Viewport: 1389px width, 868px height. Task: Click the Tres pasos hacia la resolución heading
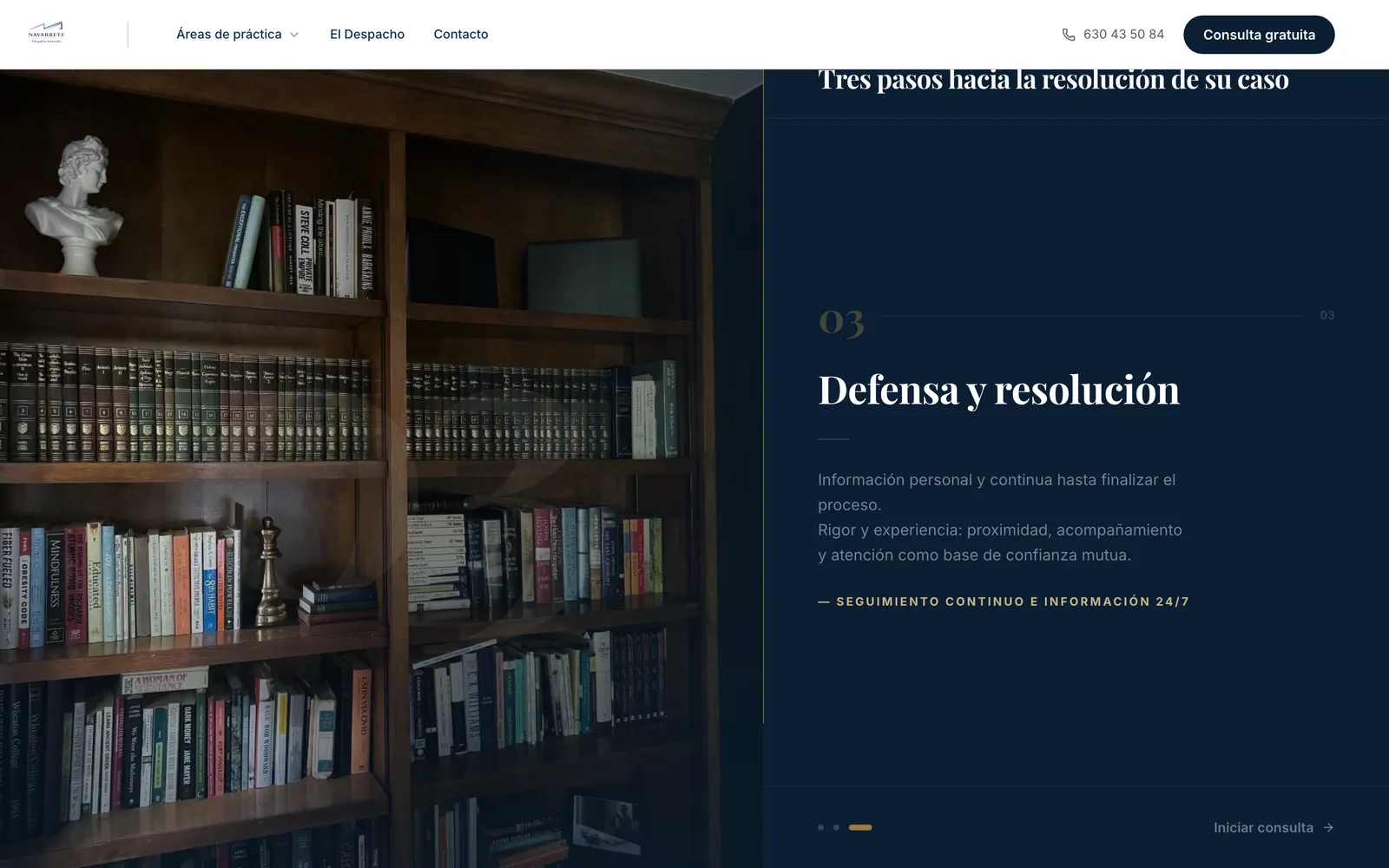pyautogui.click(x=1053, y=79)
